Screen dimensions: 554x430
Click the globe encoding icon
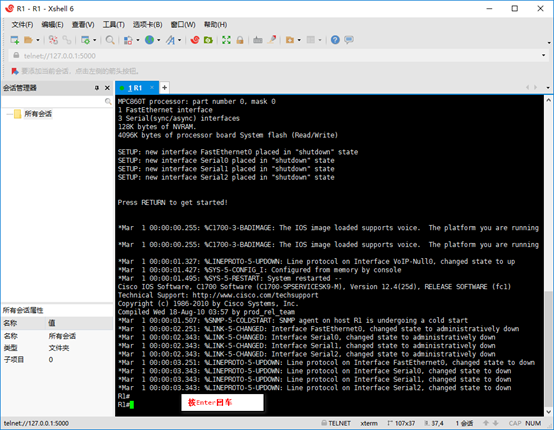pos(149,40)
